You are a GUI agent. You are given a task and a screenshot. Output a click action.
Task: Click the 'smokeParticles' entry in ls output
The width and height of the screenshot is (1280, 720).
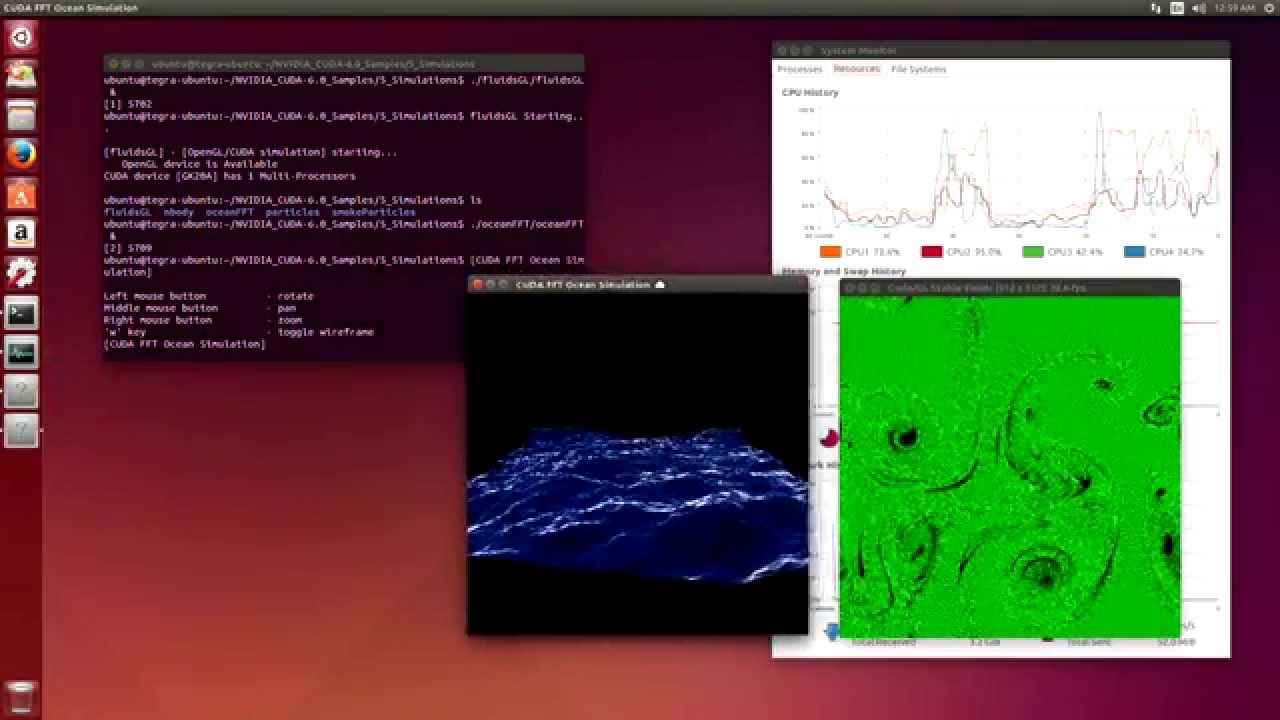(x=374, y=212)
